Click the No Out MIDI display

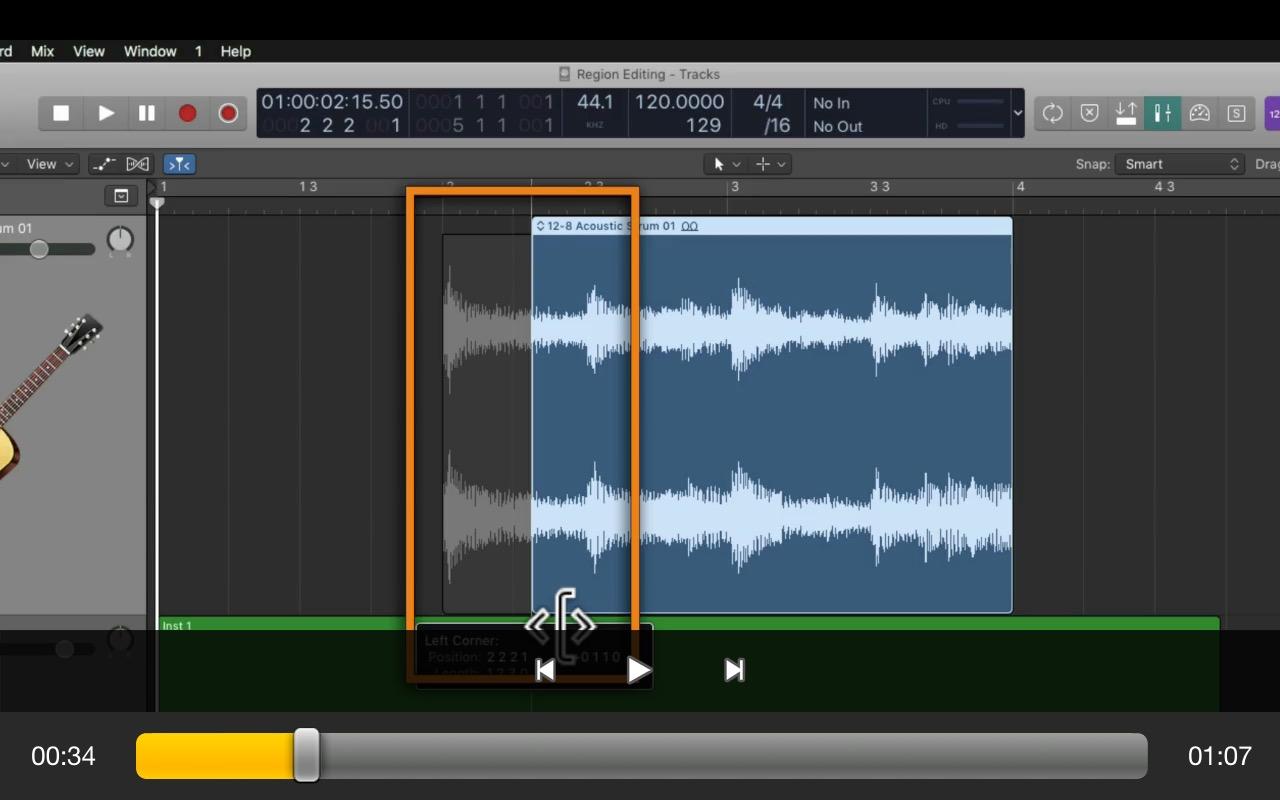(837, 127)
